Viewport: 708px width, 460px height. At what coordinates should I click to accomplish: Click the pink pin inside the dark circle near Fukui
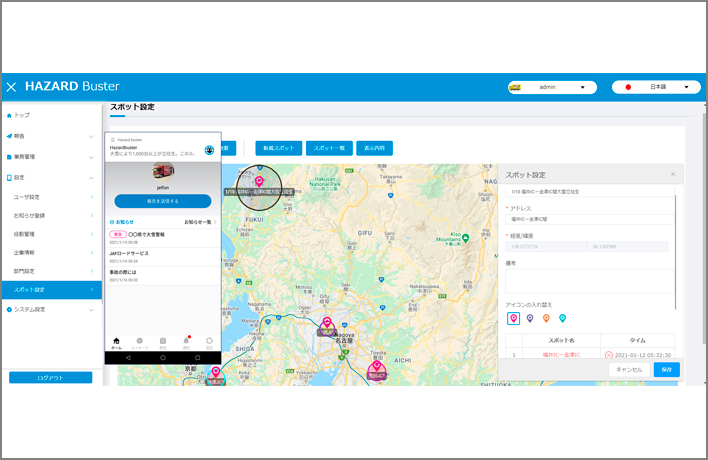coord(259,181)
